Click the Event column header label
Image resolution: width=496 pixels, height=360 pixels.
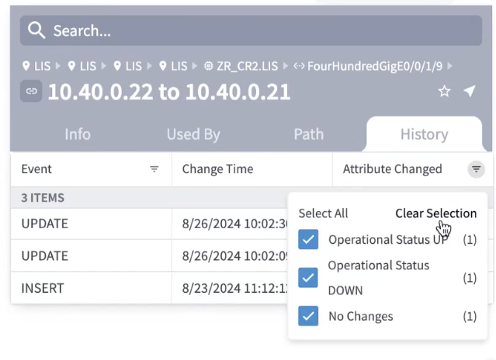tap(36, 169)
